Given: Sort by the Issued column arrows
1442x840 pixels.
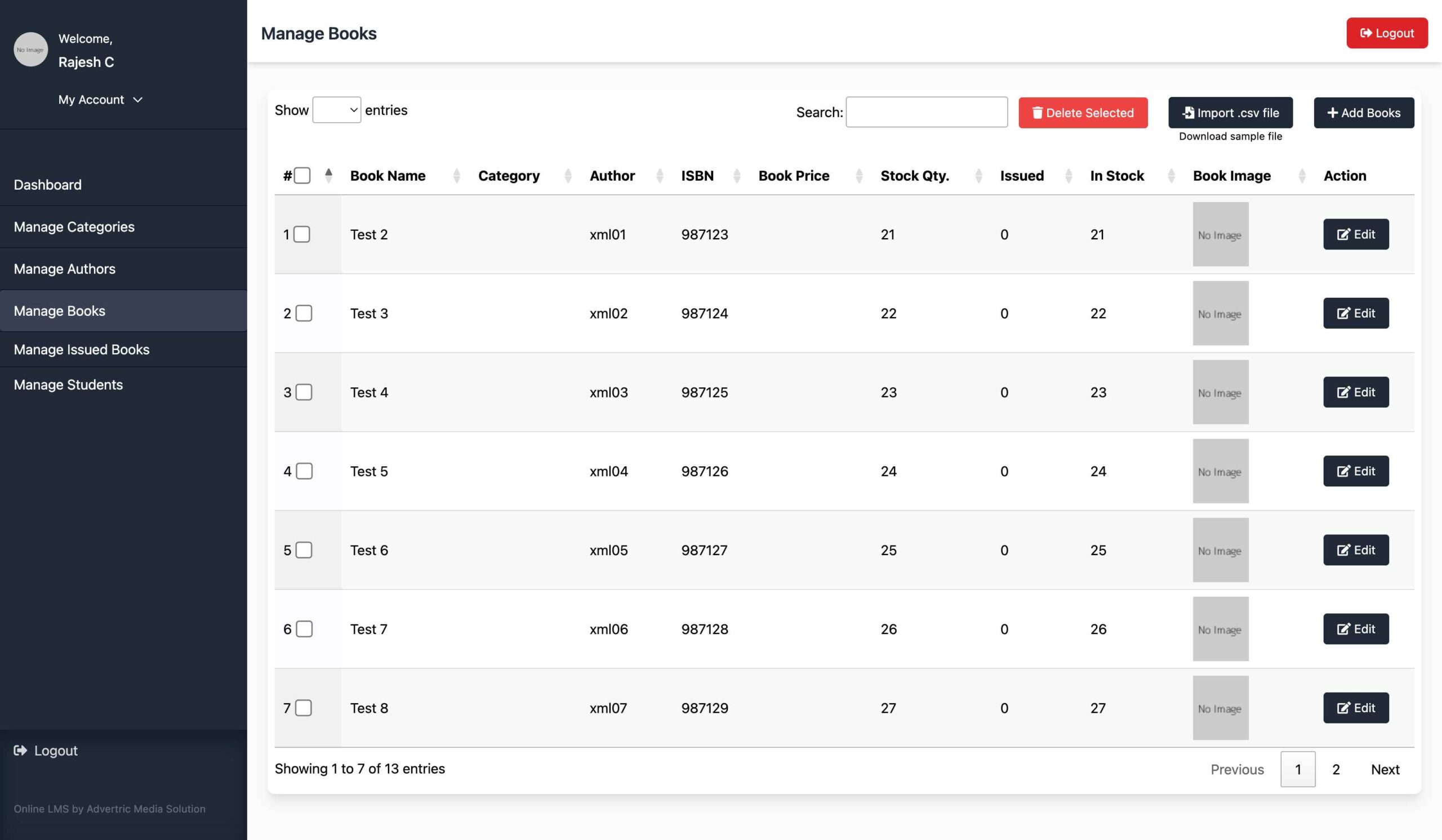Looking at the screenshot, I should click(x=1069, y=176).
